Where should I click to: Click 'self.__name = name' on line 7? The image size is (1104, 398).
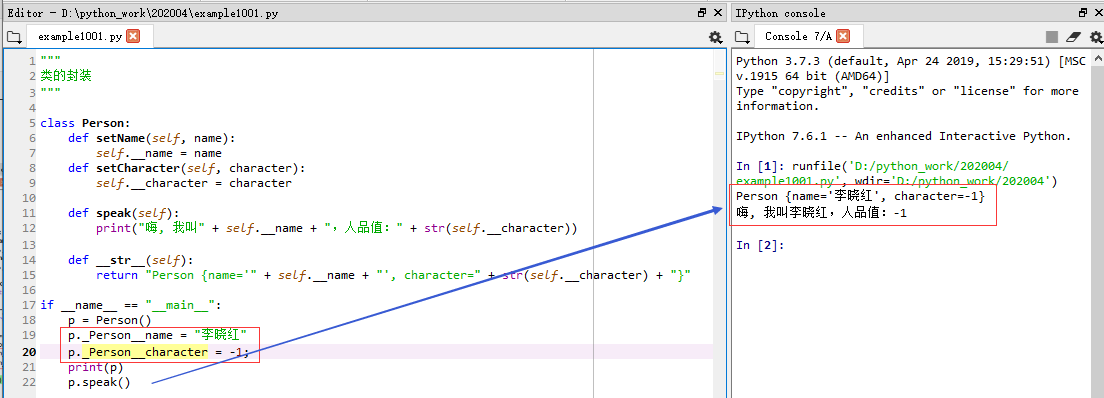(159, 153)
